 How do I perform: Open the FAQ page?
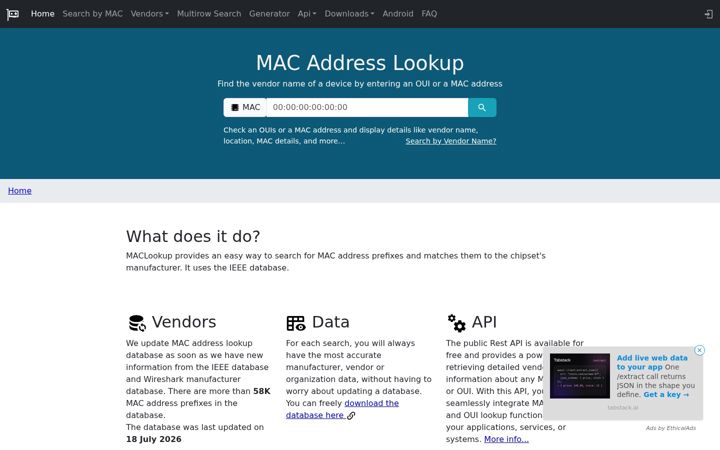(429, 14)
